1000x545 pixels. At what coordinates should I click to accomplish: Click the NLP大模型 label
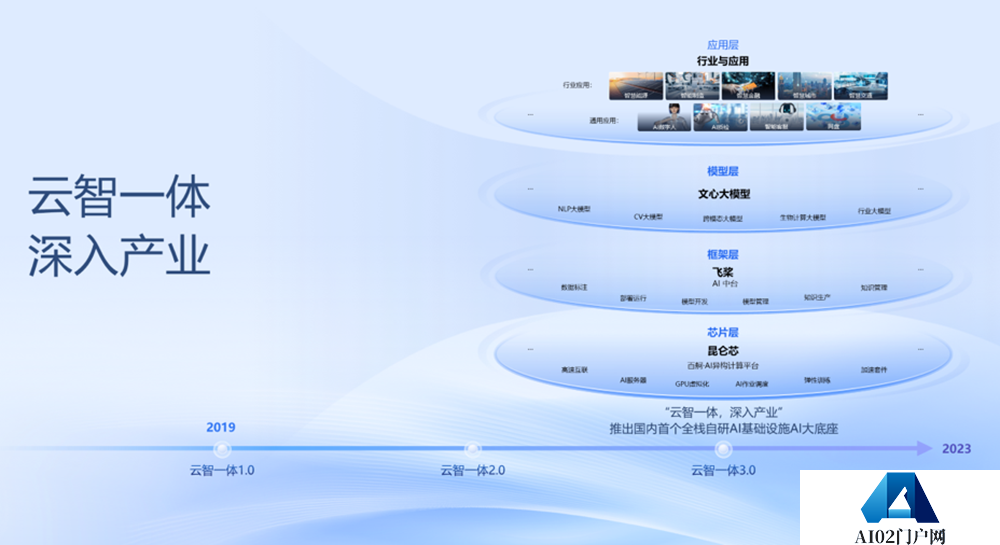pyautogui.click(x=574, y=209)
